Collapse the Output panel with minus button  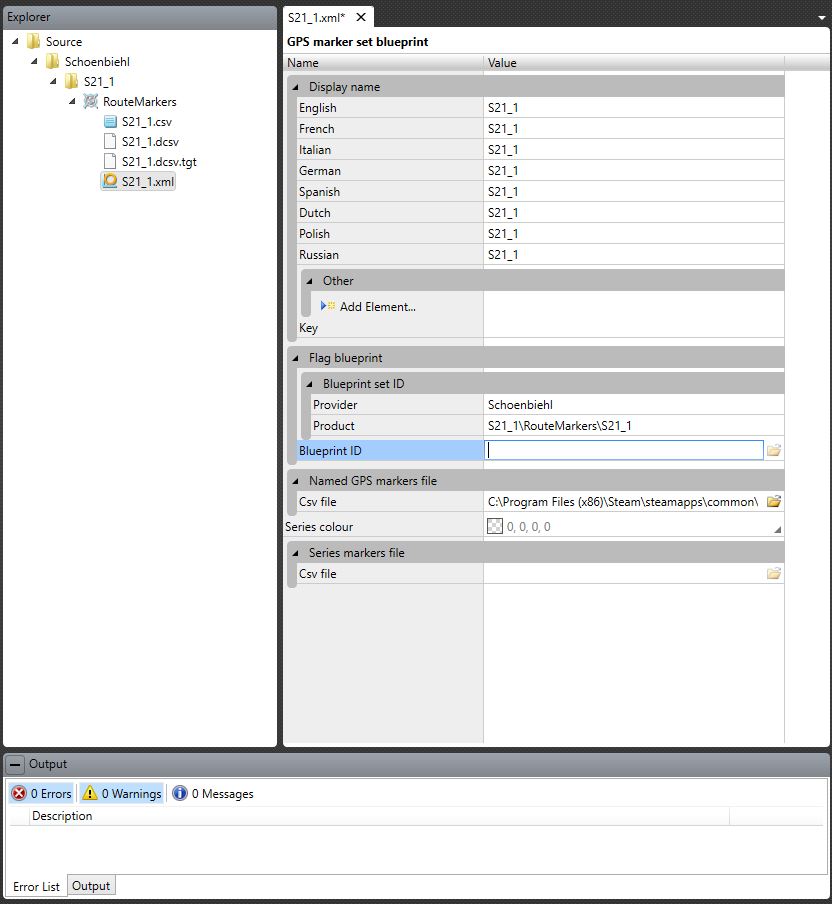click(15, 764)
